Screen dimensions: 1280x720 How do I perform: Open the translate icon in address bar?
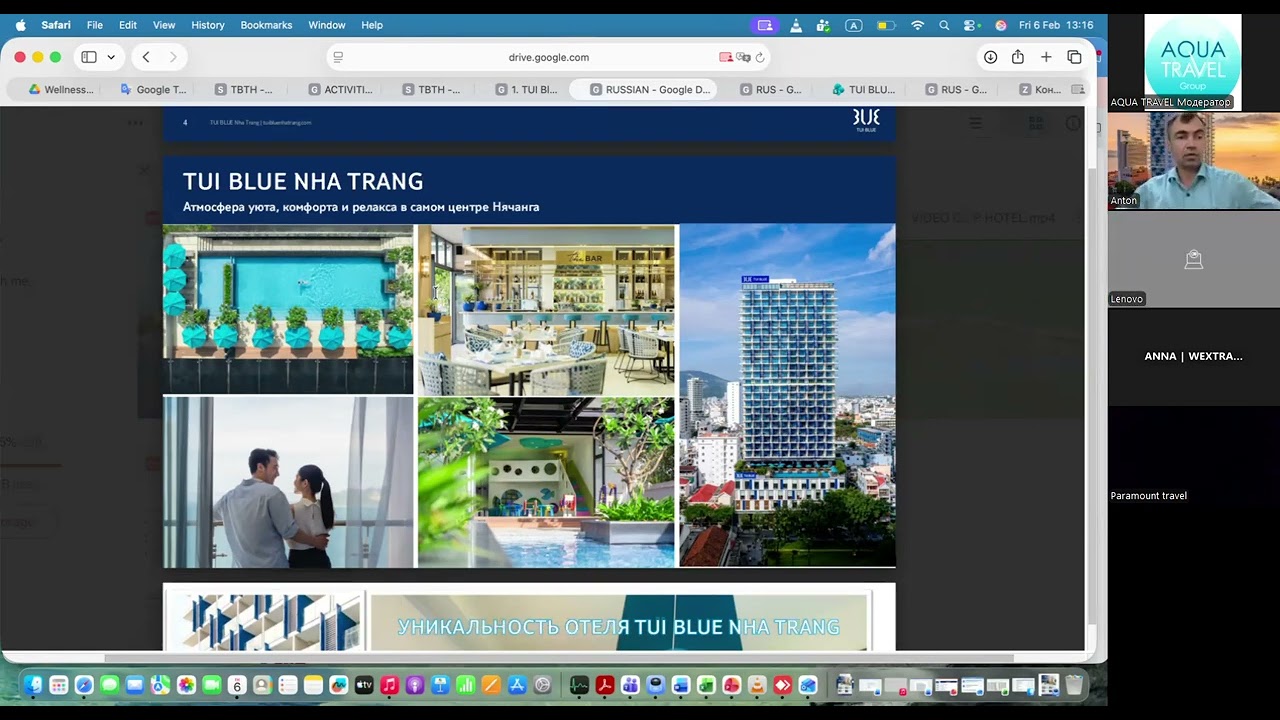point(743,57)
